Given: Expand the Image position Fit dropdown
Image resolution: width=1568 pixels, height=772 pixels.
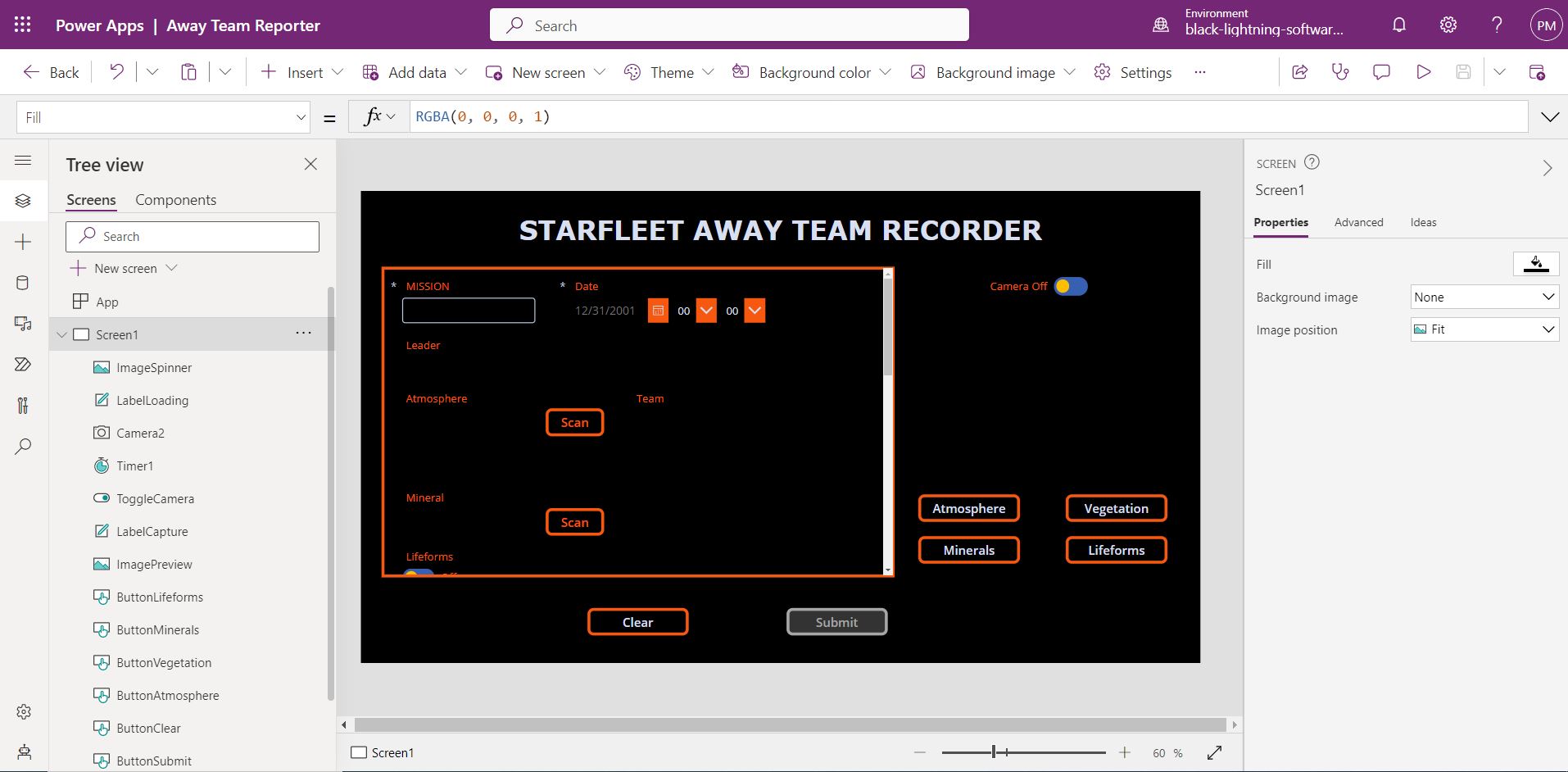Looking at the screenshot, I should pyautogui.click(x=1484, y=329).
